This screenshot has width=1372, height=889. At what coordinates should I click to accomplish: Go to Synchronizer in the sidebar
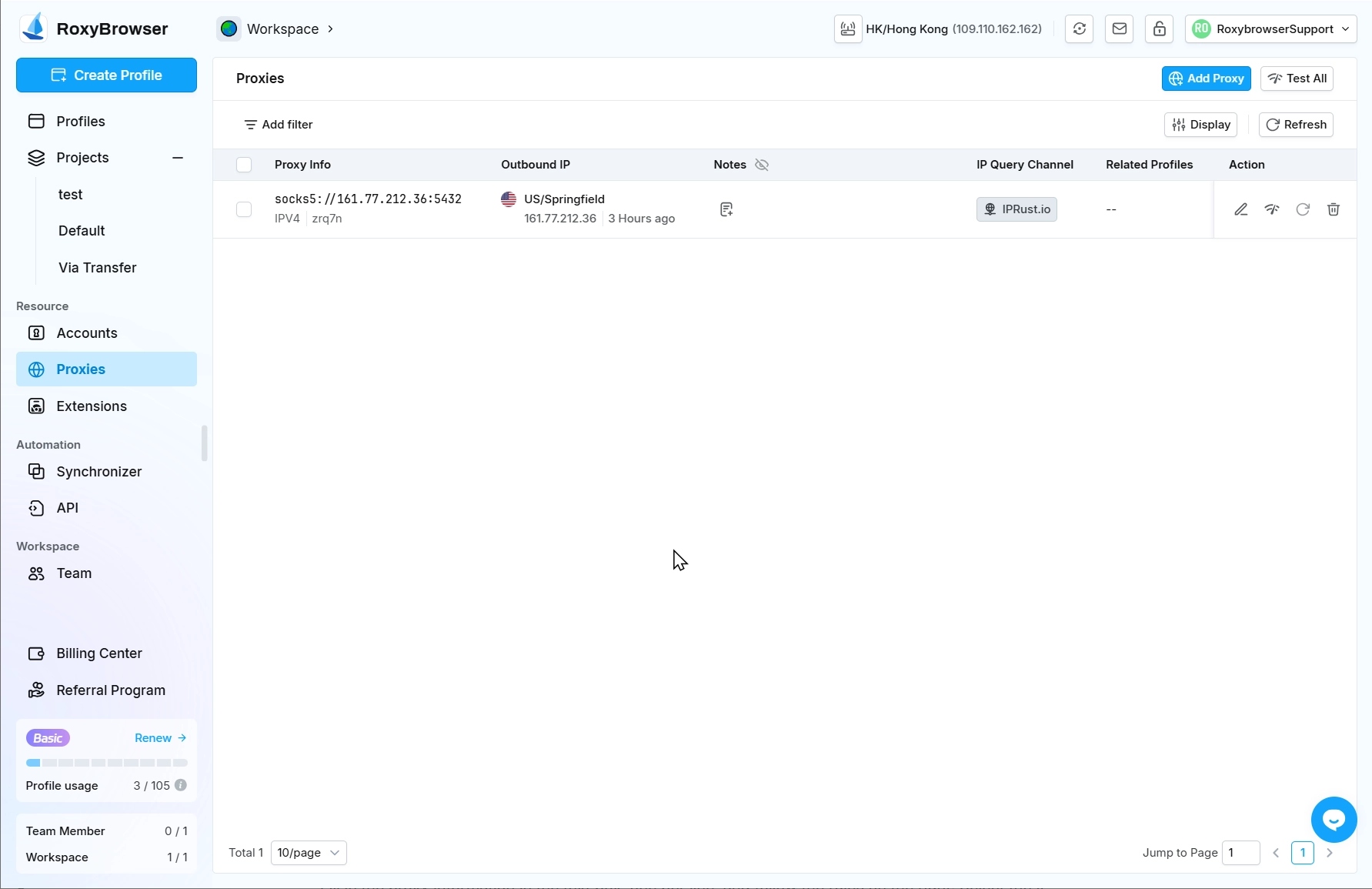(98, 472)
